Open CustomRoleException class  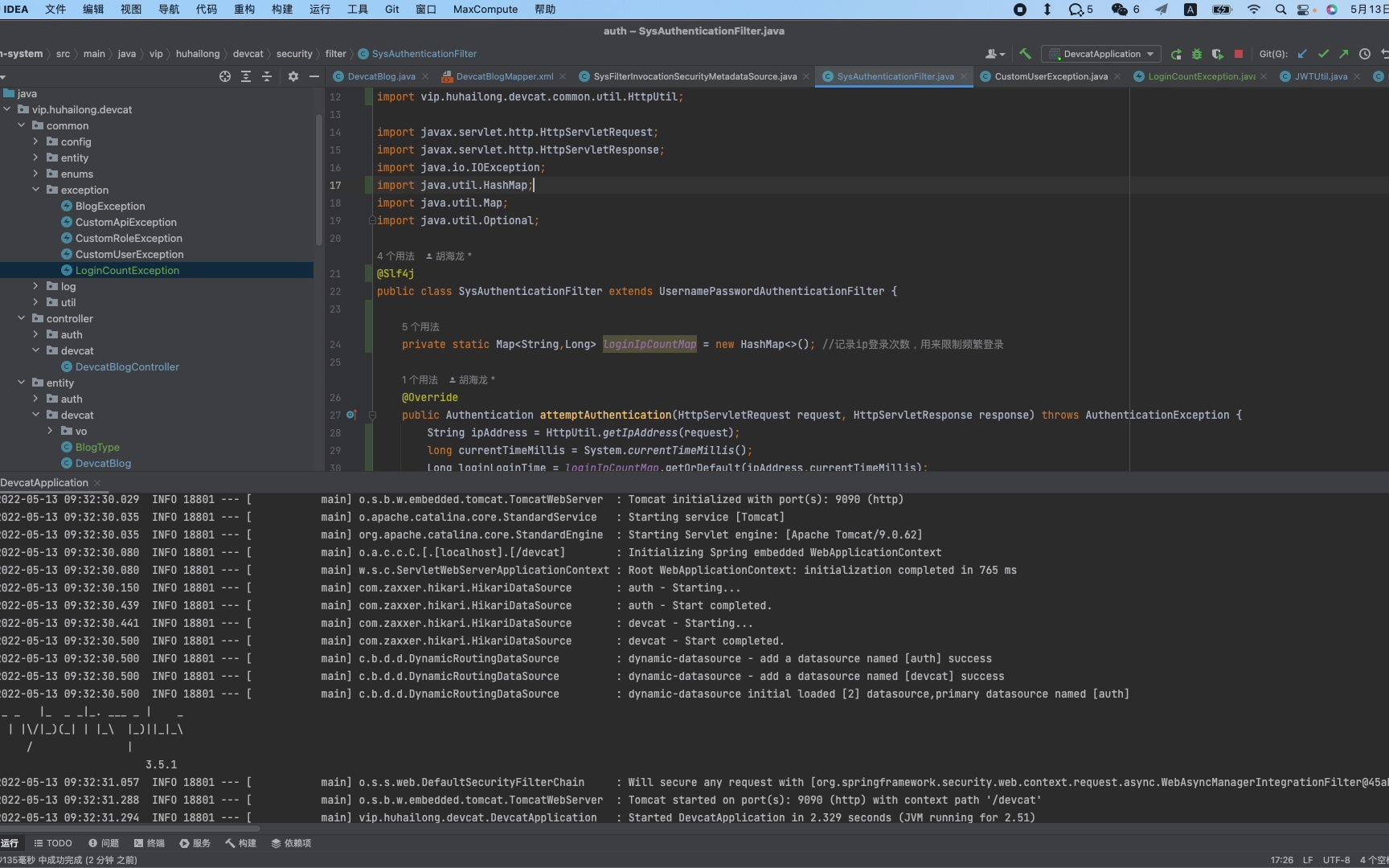(x=129, y=238)
